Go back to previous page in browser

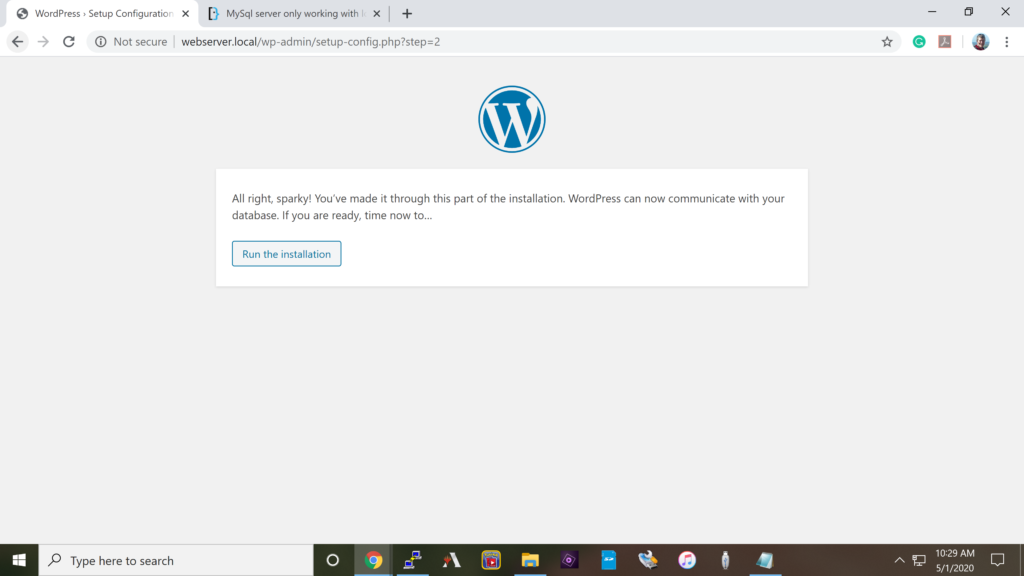point(18,42)
